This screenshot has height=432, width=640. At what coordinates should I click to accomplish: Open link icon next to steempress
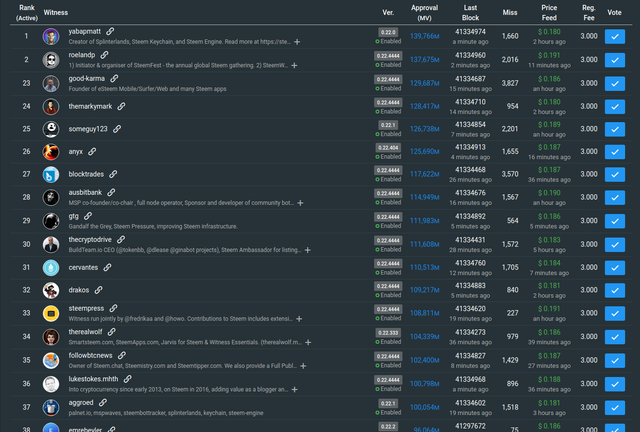coord(113,308)
